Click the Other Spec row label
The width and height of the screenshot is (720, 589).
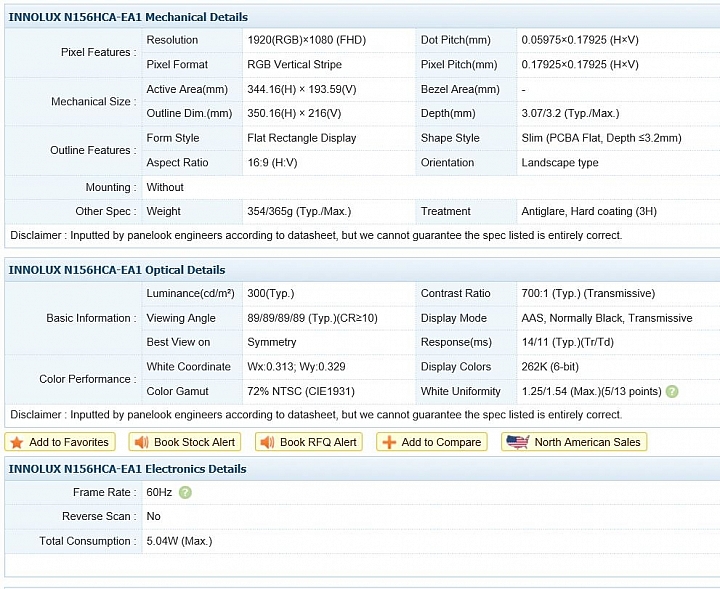[x=106, y=212]
